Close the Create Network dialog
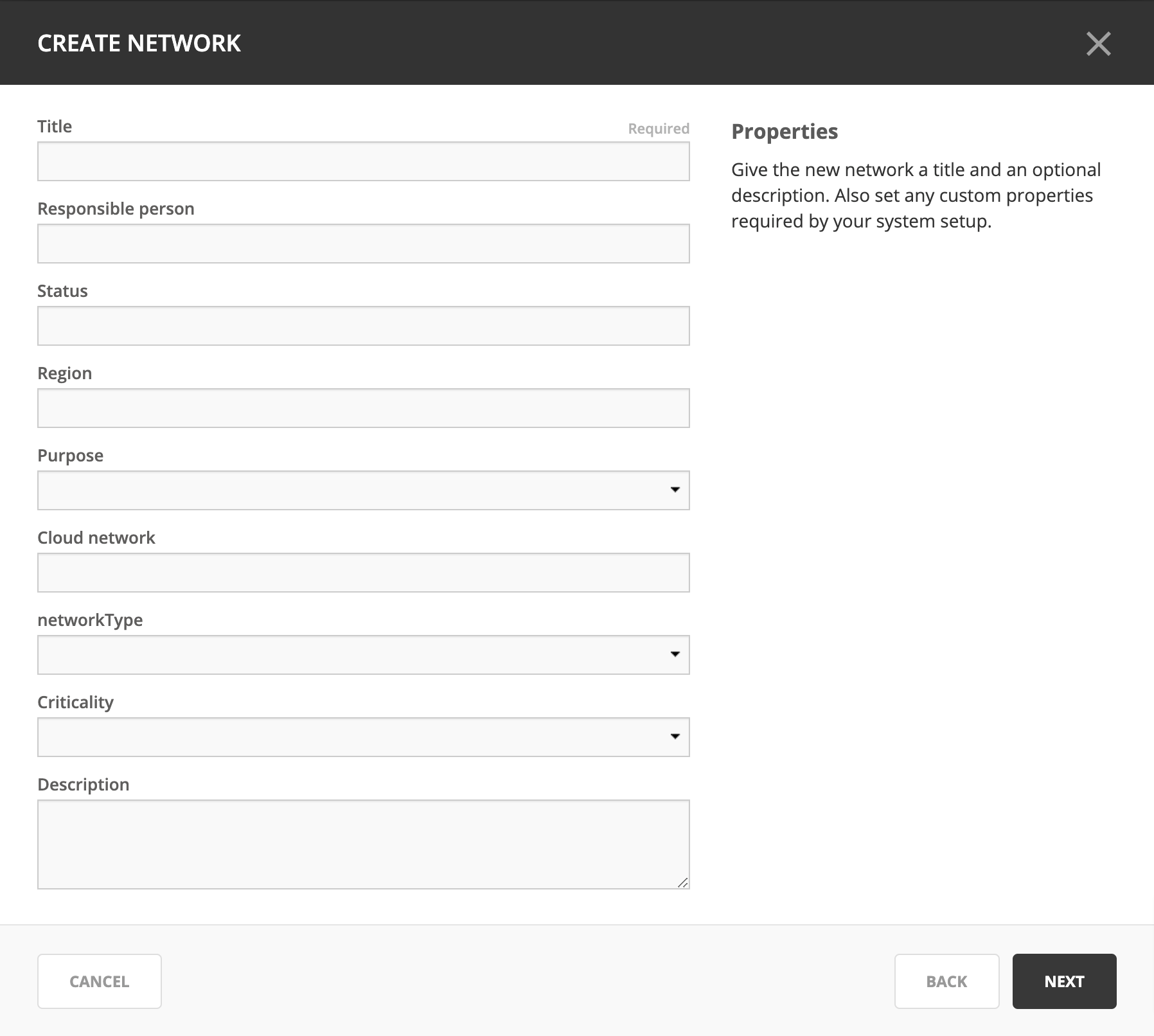The image size is (1154, 1036). coord(1098,44)
